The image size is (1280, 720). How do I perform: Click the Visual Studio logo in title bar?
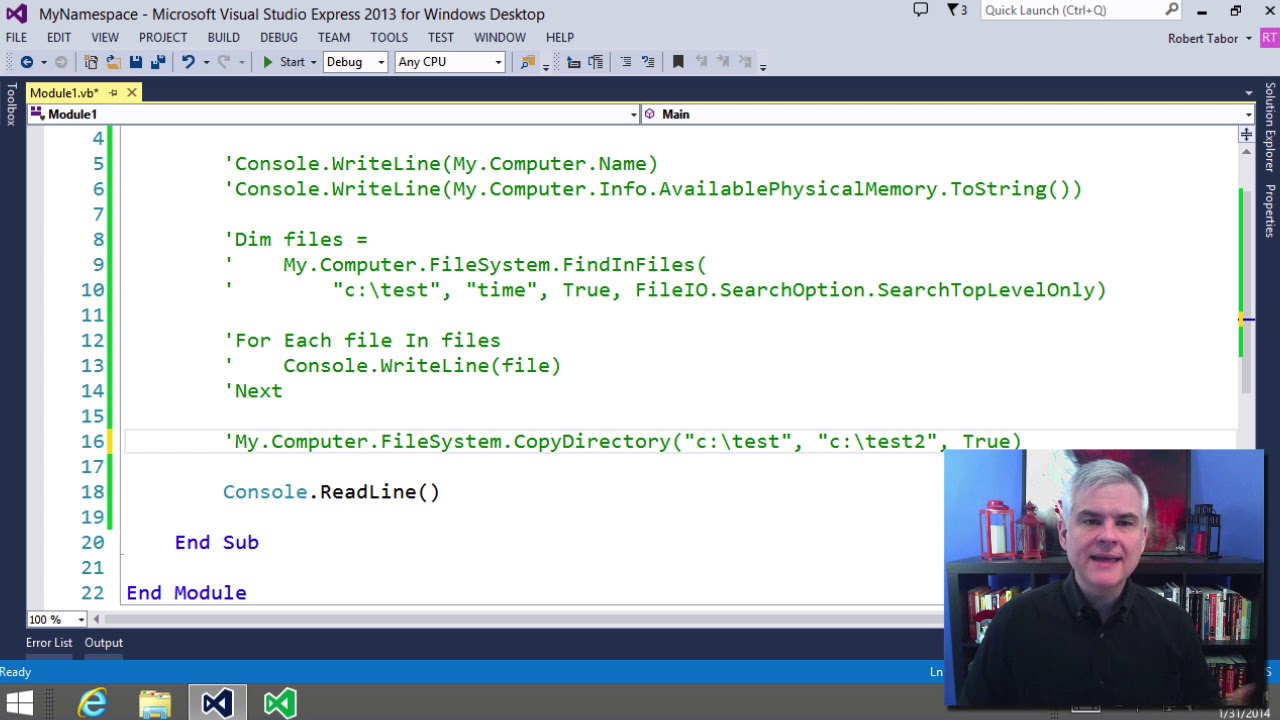[x=17, y=14]
